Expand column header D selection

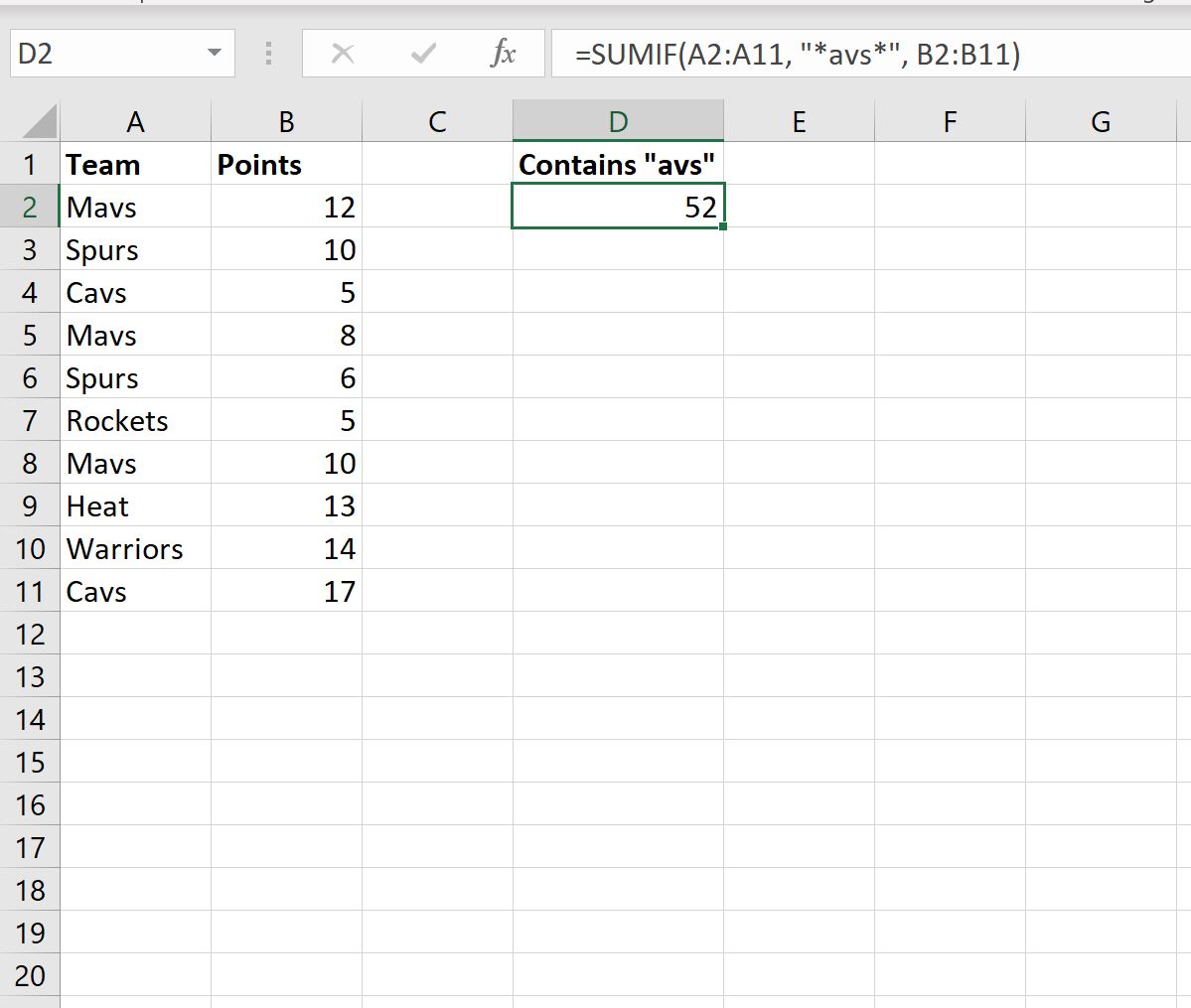(x=618, y=120)
